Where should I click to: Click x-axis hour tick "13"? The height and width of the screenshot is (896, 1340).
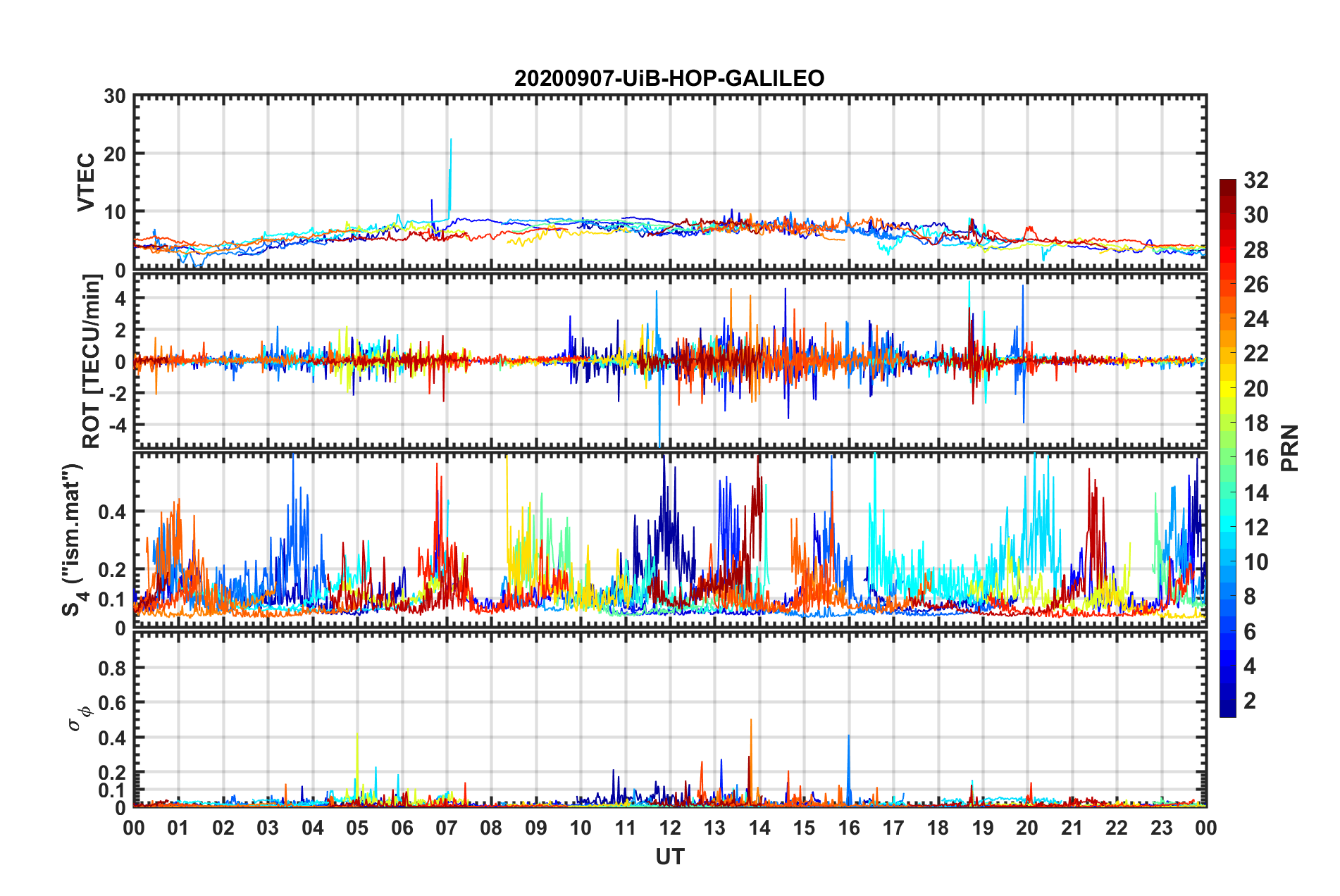coord(714,828)
